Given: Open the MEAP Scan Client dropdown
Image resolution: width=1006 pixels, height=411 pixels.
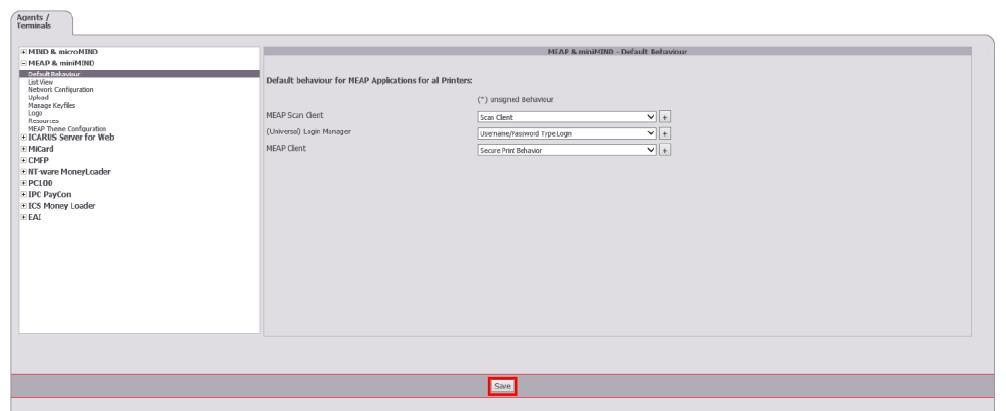Looking at the screenshot, I should tap(567, 117).
